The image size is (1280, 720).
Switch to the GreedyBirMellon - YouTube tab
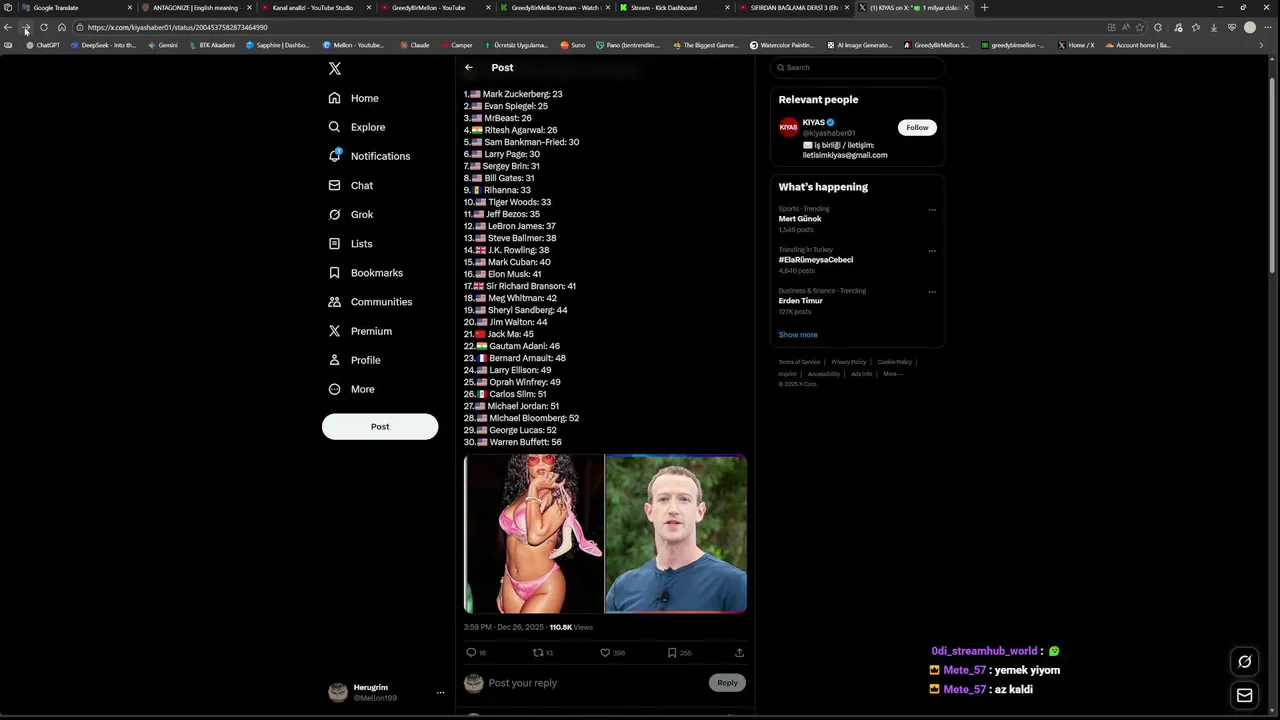(x=433, y=7)
